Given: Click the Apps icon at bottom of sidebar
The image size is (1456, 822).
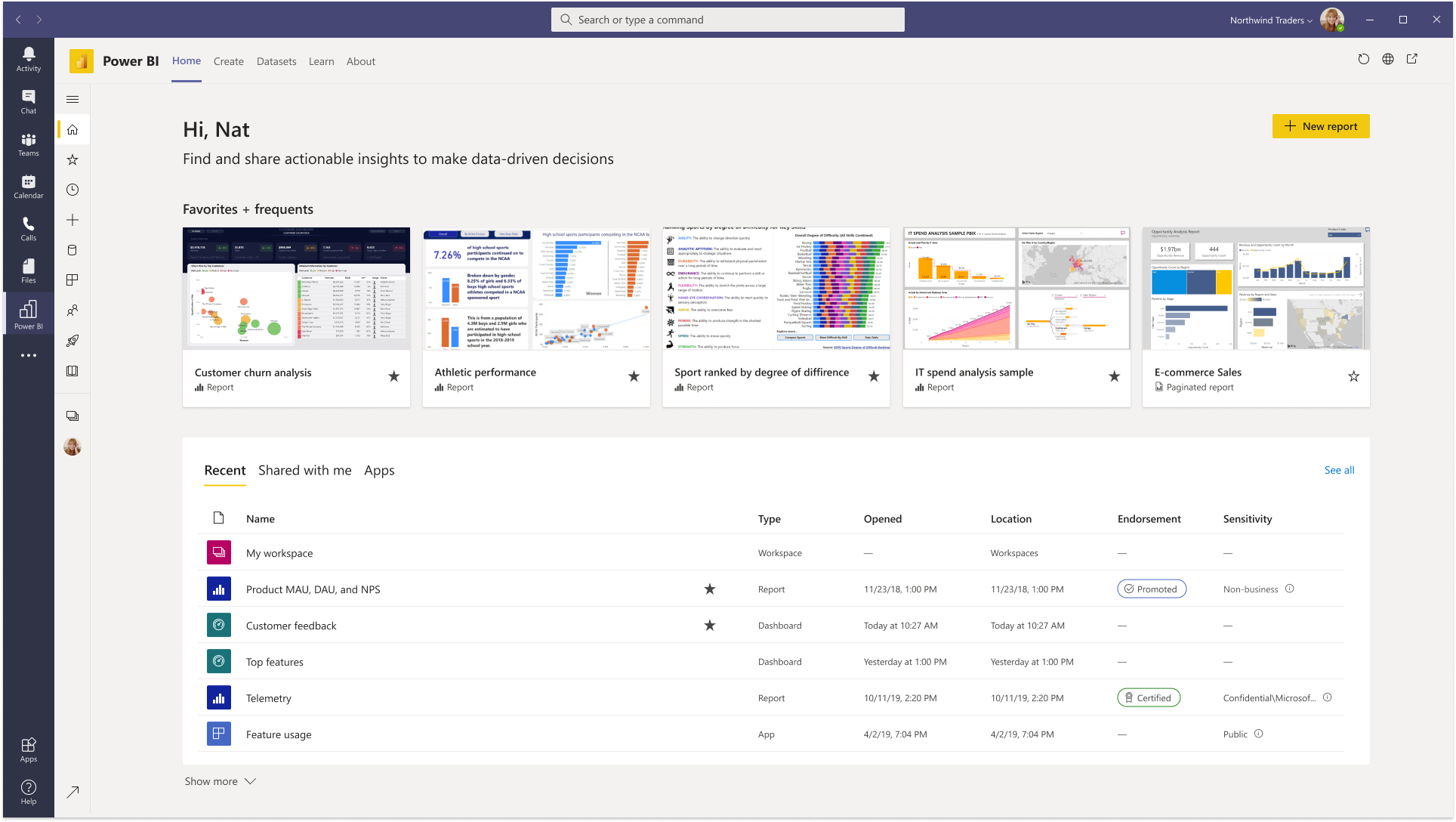Looking at the screenshot, I should [x=27, y=749].
